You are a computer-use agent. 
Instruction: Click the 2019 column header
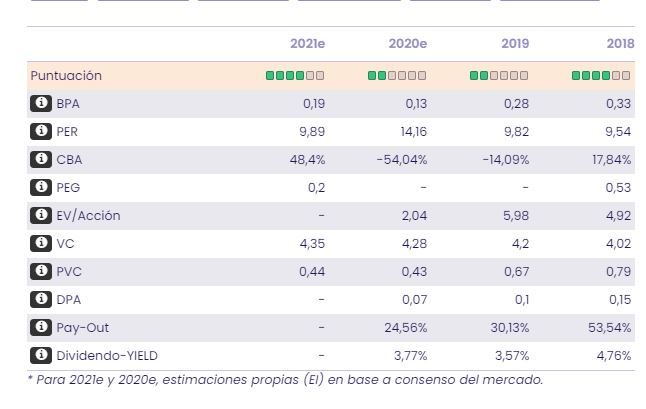pyautogui.click(x=515, y=44)
